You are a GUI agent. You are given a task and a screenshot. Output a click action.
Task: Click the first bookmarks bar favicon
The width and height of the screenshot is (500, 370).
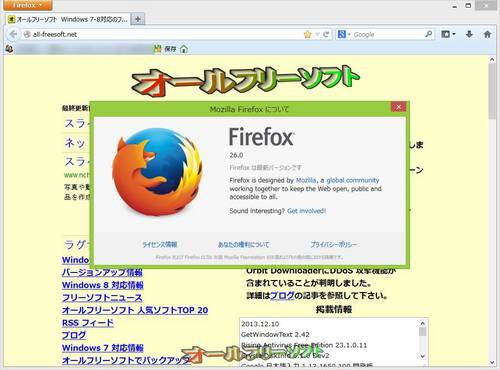coord(9,49)
